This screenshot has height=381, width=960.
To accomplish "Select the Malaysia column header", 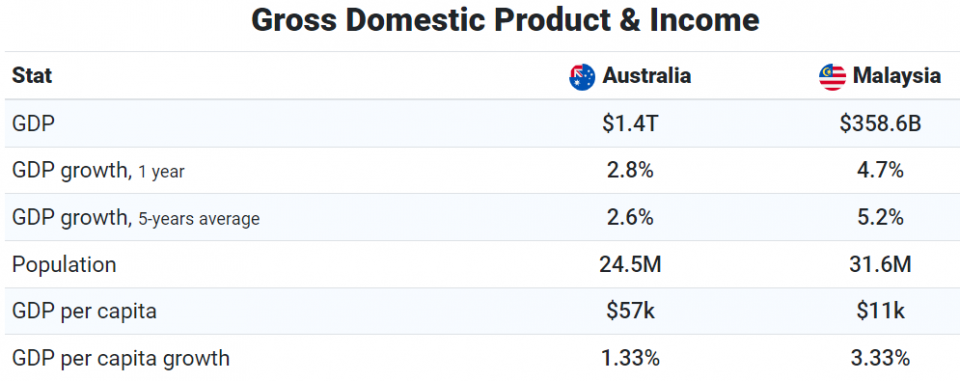I will tap(897, 76).
